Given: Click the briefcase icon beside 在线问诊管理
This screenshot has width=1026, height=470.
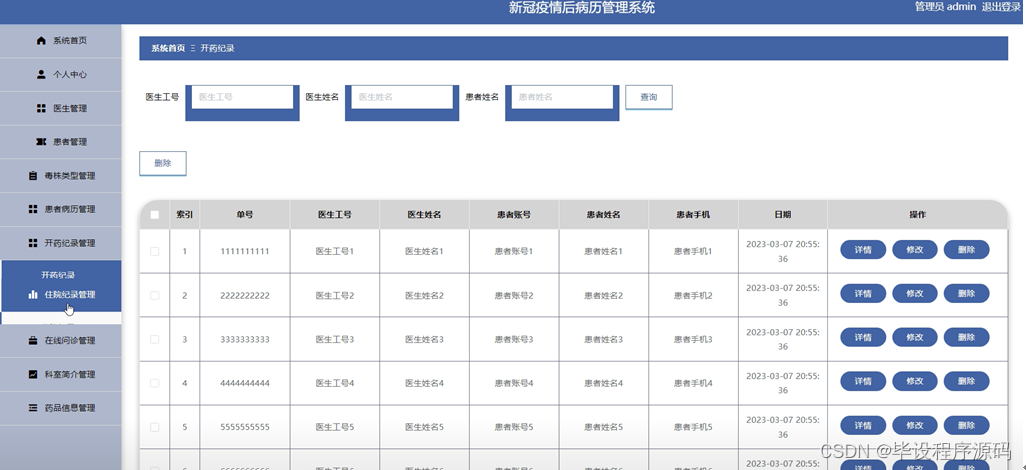Looking at the screenshot, I should click(33, 341).
